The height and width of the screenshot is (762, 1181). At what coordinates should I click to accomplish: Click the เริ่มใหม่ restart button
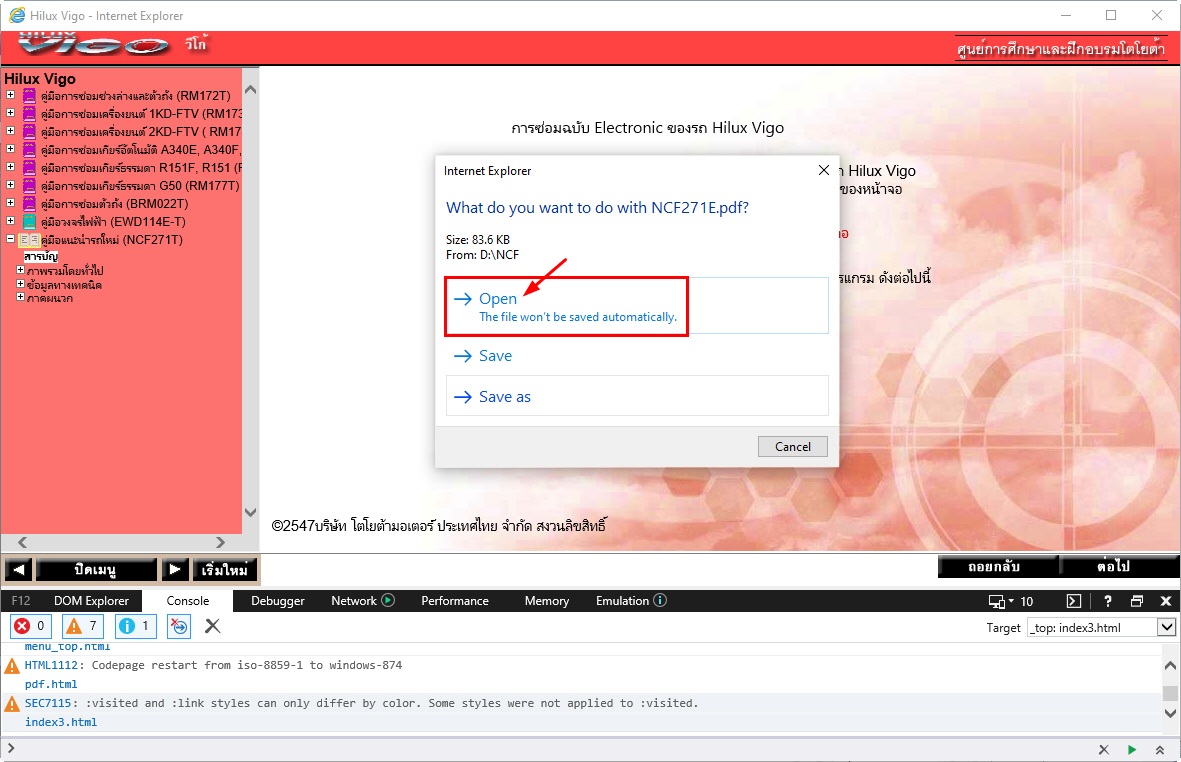coord(224,569)
